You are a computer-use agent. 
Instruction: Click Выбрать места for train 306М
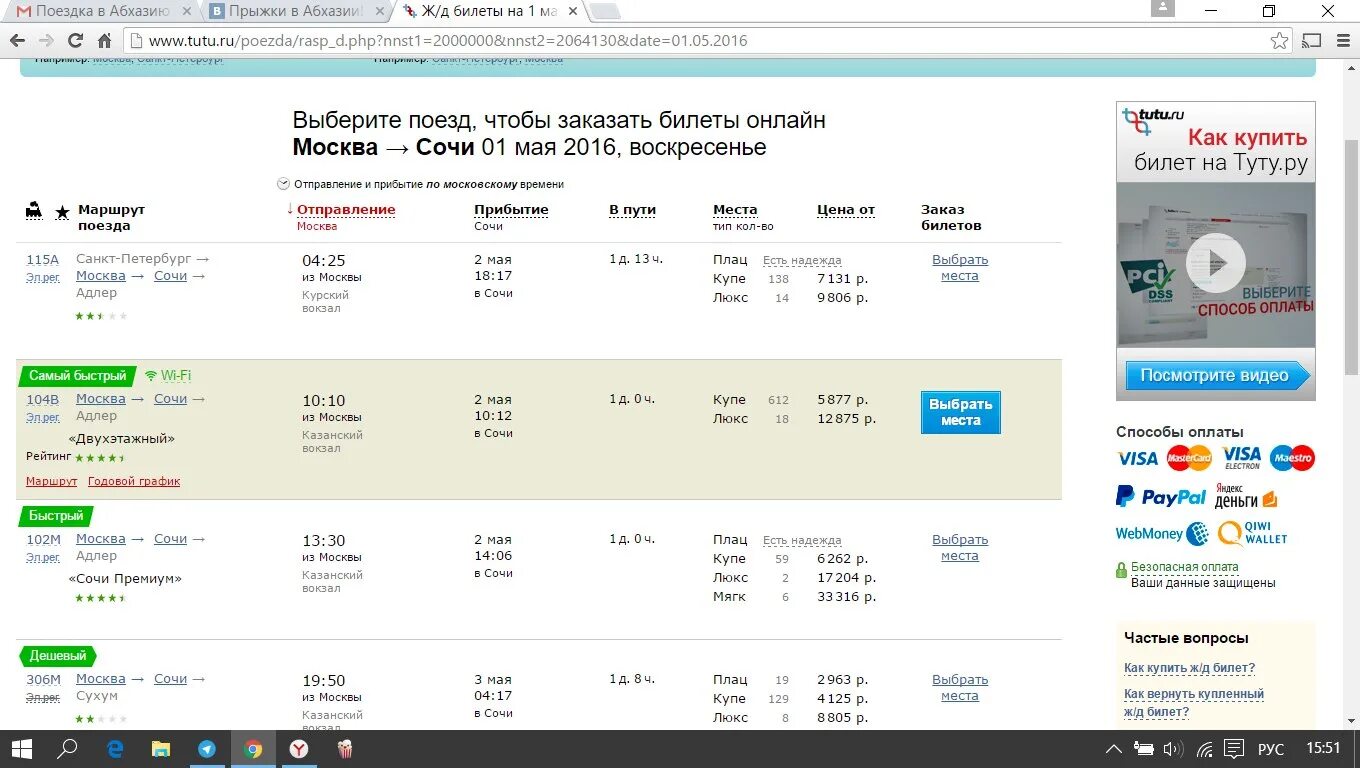(x=960, y=687)
